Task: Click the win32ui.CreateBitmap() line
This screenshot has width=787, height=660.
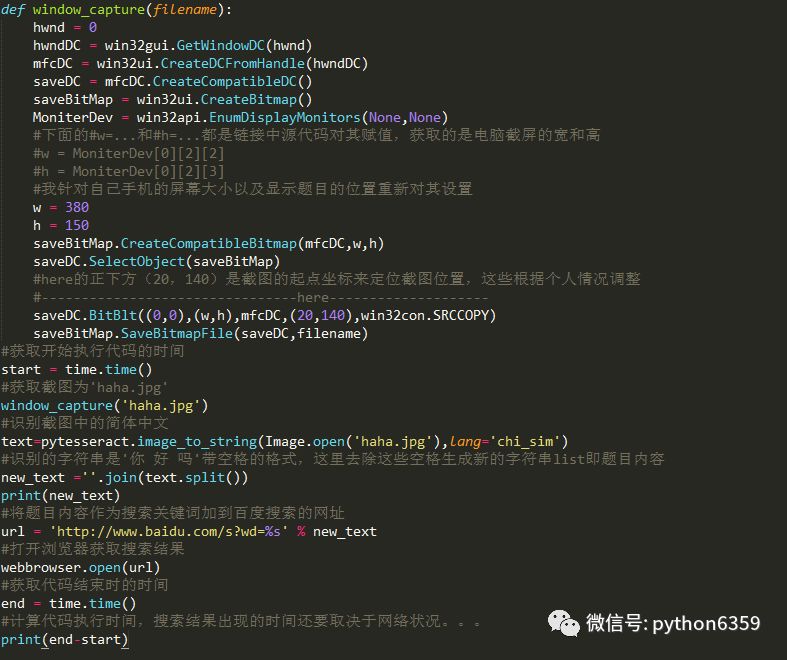Action: pyautogui.click(x=173, y=99)
